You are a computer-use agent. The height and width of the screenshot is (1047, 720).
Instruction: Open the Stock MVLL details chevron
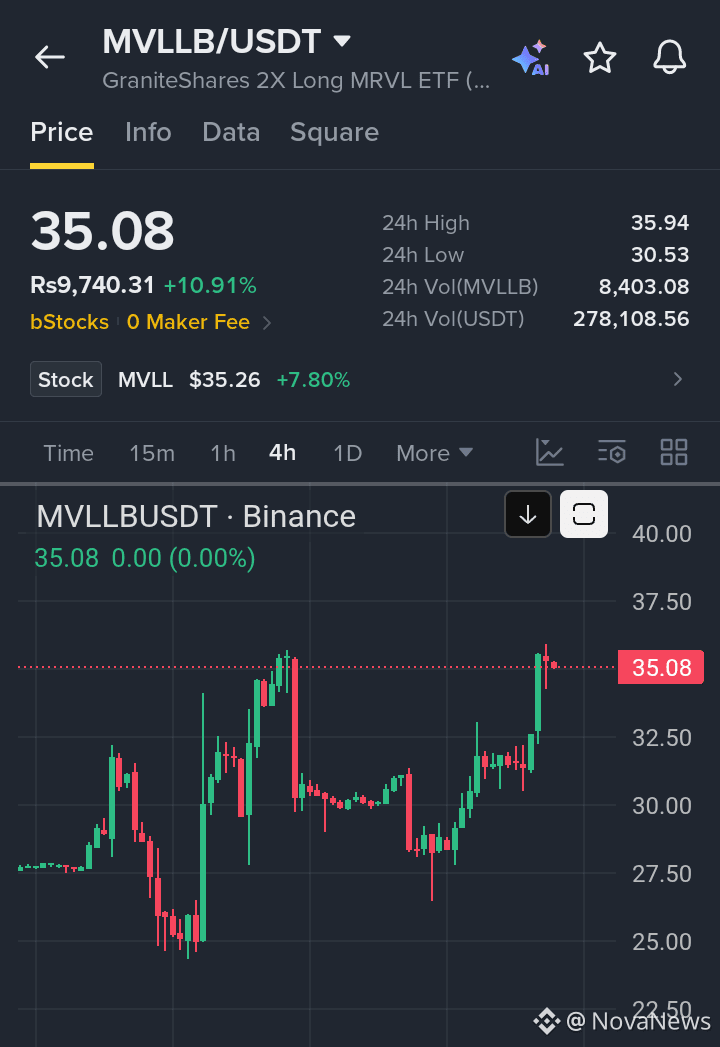click(x=677, y=379)
